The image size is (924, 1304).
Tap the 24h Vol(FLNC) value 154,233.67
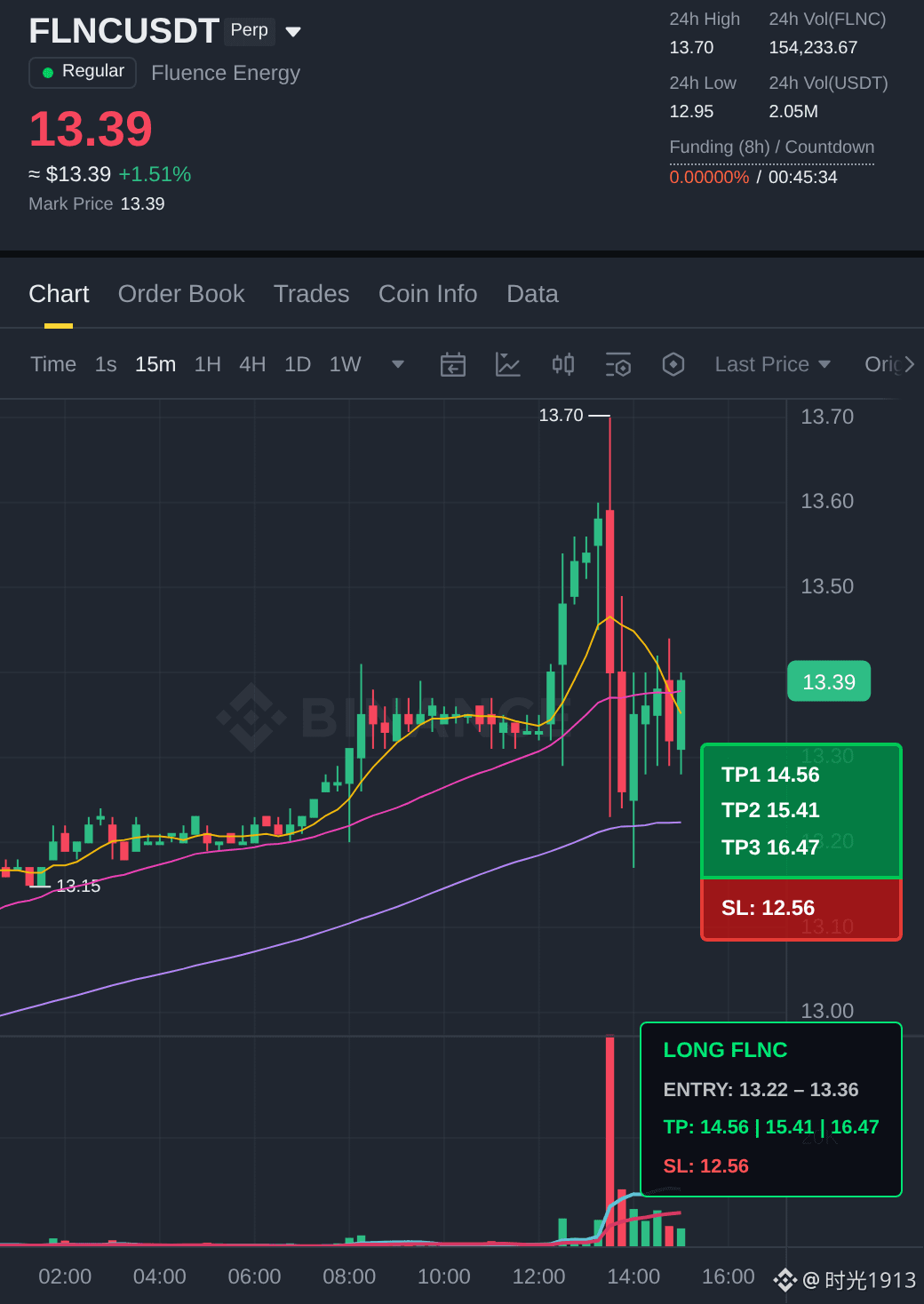[813, 48]
